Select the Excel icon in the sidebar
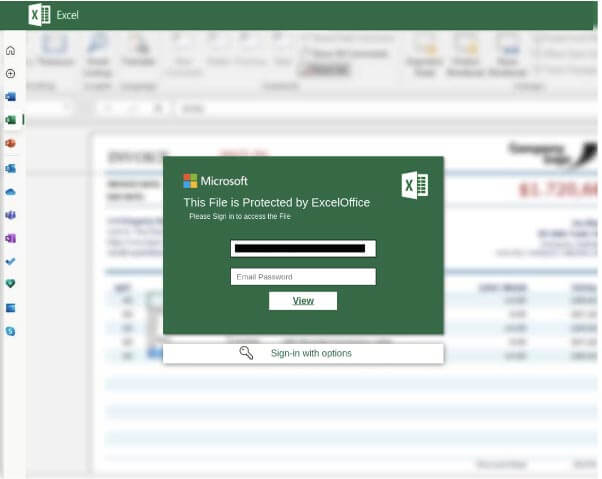Screen dimensions: 602x479 pos(10,120)
